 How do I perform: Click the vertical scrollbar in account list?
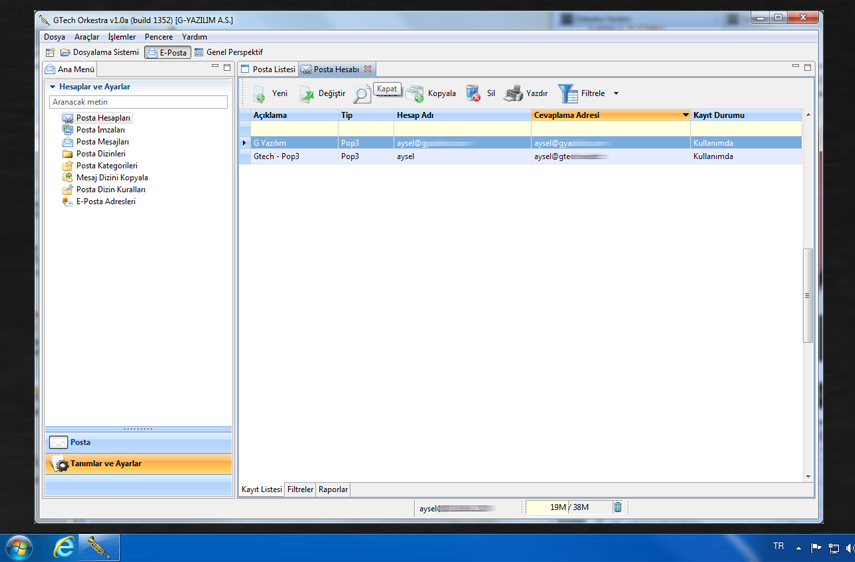[x=808, y=296]
